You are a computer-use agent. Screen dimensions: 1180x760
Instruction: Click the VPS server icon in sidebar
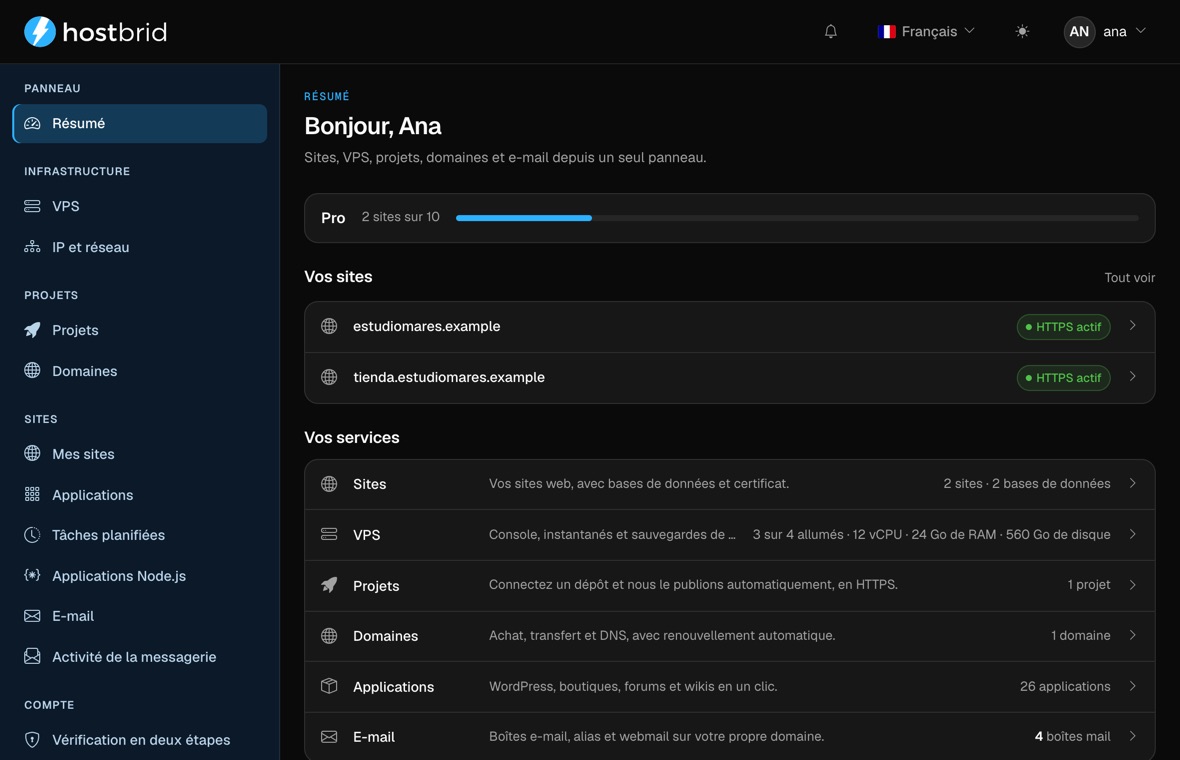pyautogui.click(x=32, y=206)
